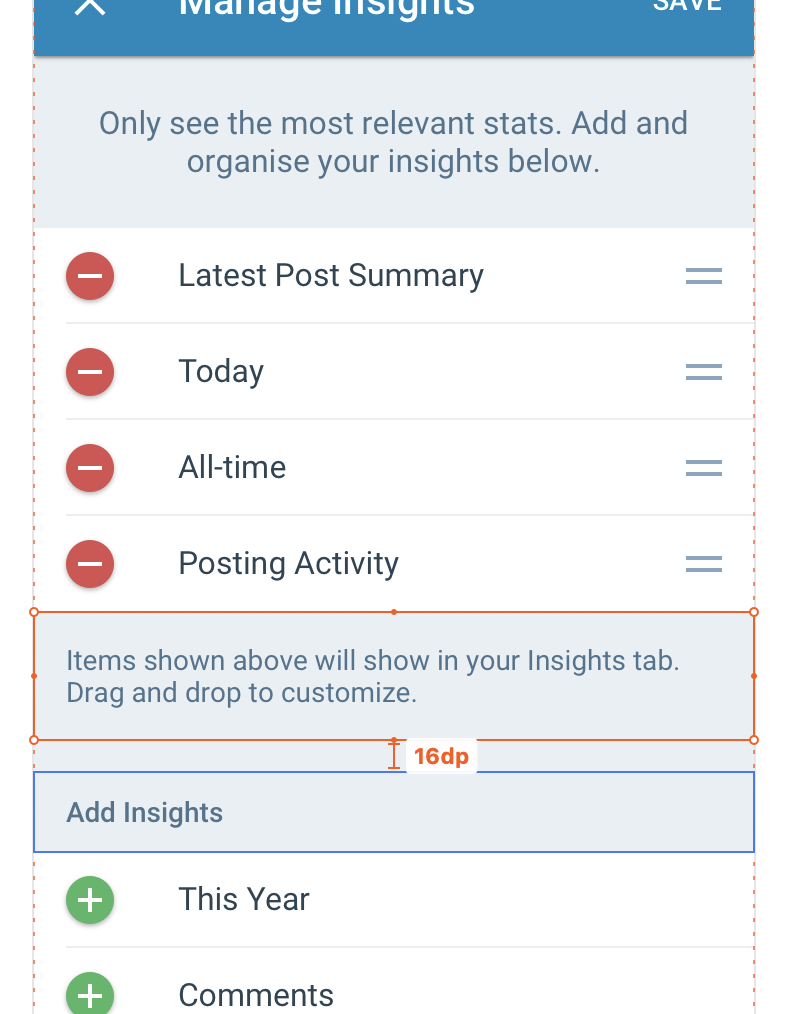This screenshot has height=1014, width=788.
Task: Close the Manage Insights screen
Action: pyautogui.click(x=90, y=6)
